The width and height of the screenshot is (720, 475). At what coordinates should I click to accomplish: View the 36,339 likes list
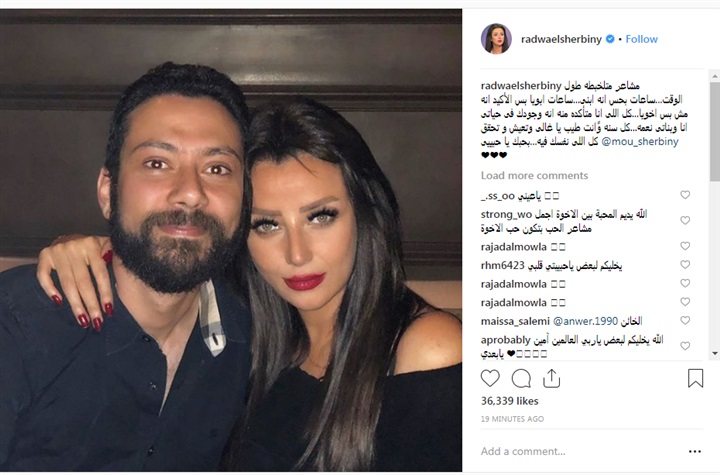pos(510,401)
